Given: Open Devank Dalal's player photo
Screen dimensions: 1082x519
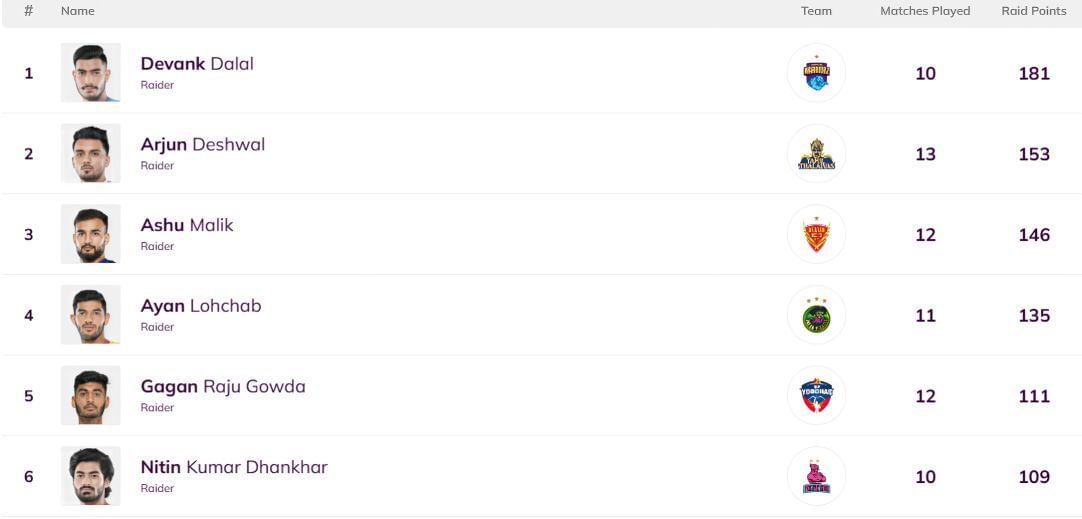Looking at the screenshot, I should click(90, 73).
